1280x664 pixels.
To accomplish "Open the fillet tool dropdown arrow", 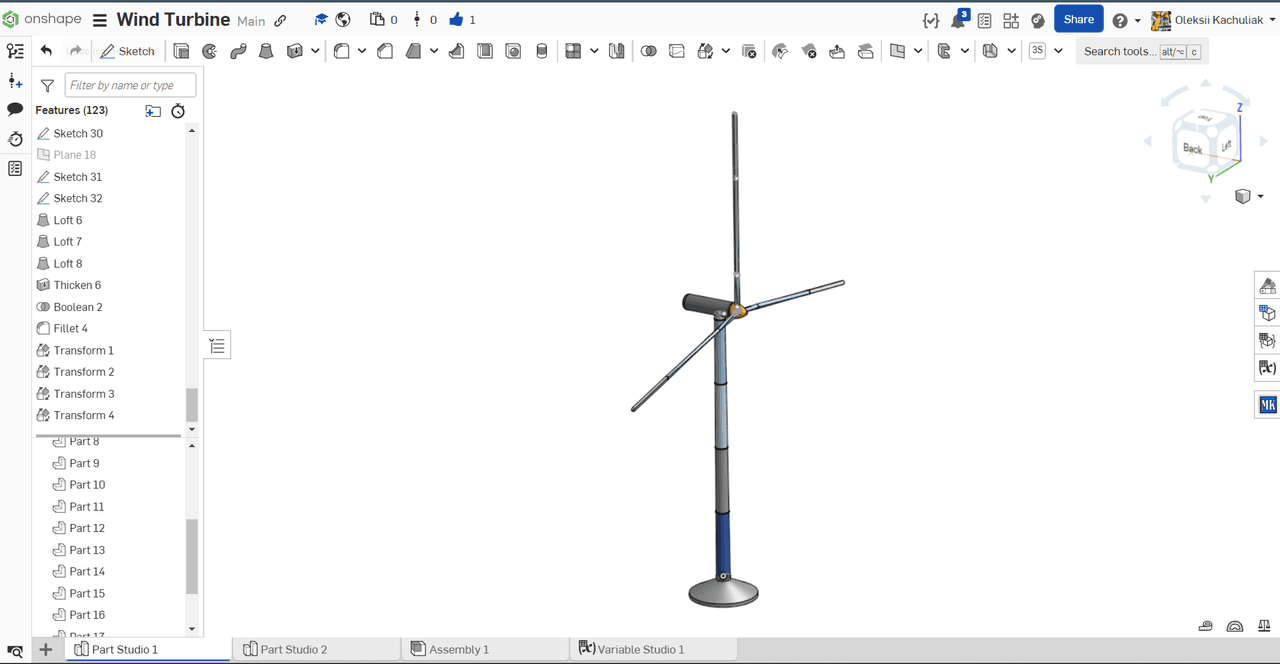I will pos(362,51).
